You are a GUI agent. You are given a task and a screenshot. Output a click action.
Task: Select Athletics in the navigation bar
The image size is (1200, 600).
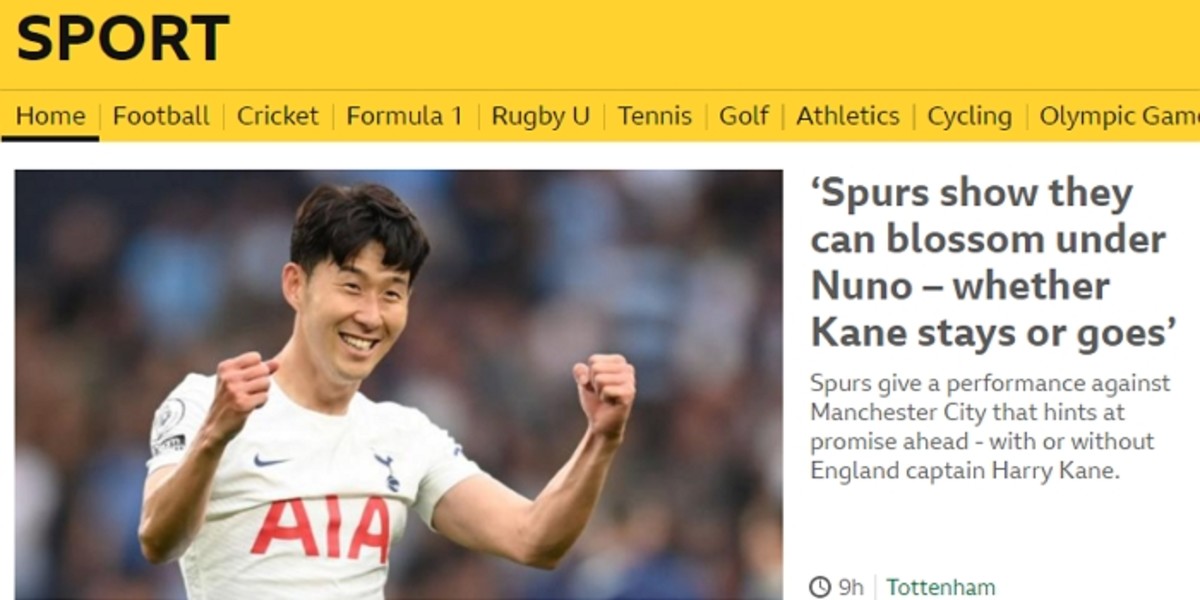[848, 116]
